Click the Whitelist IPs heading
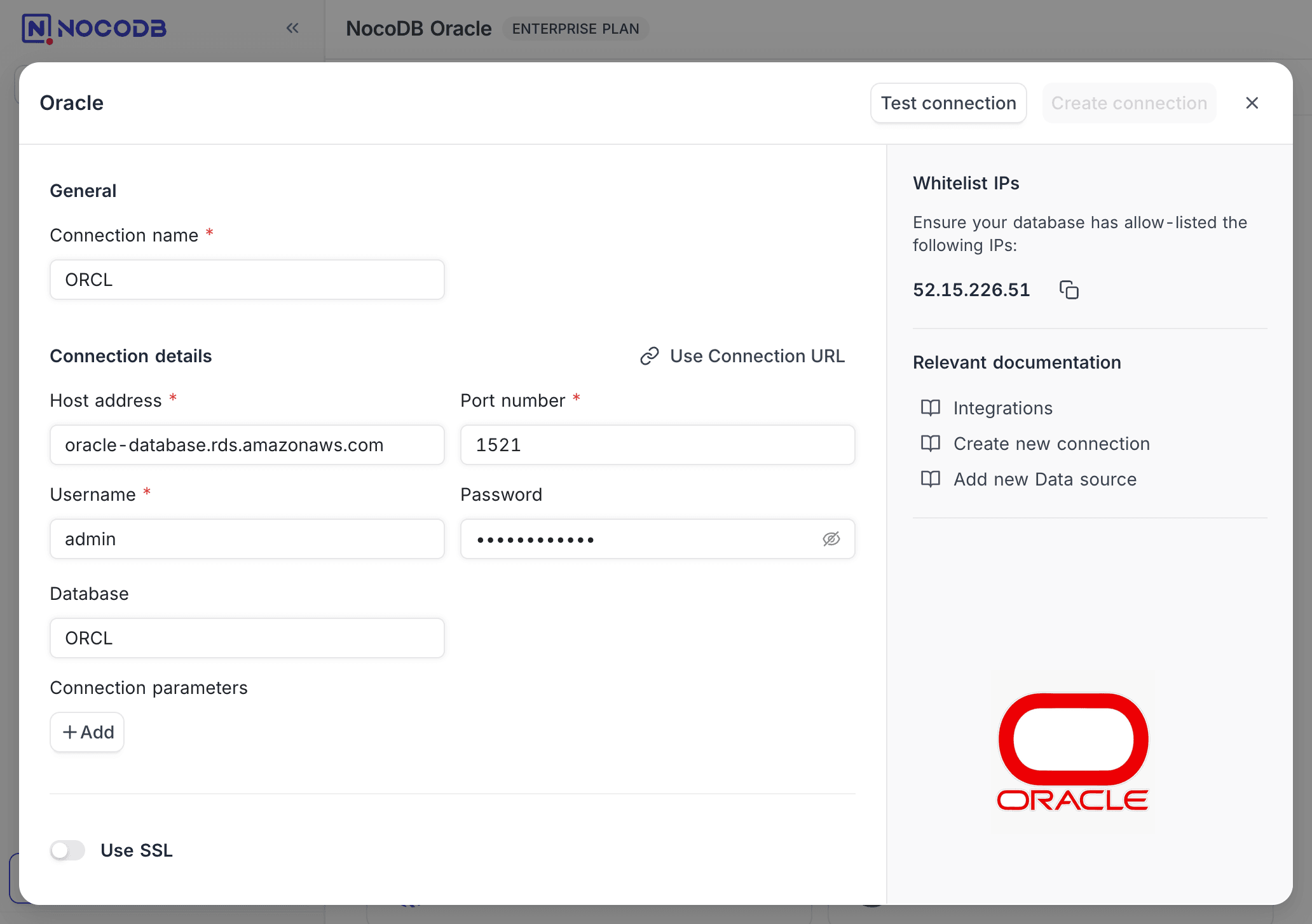 (x=966, y=183)
